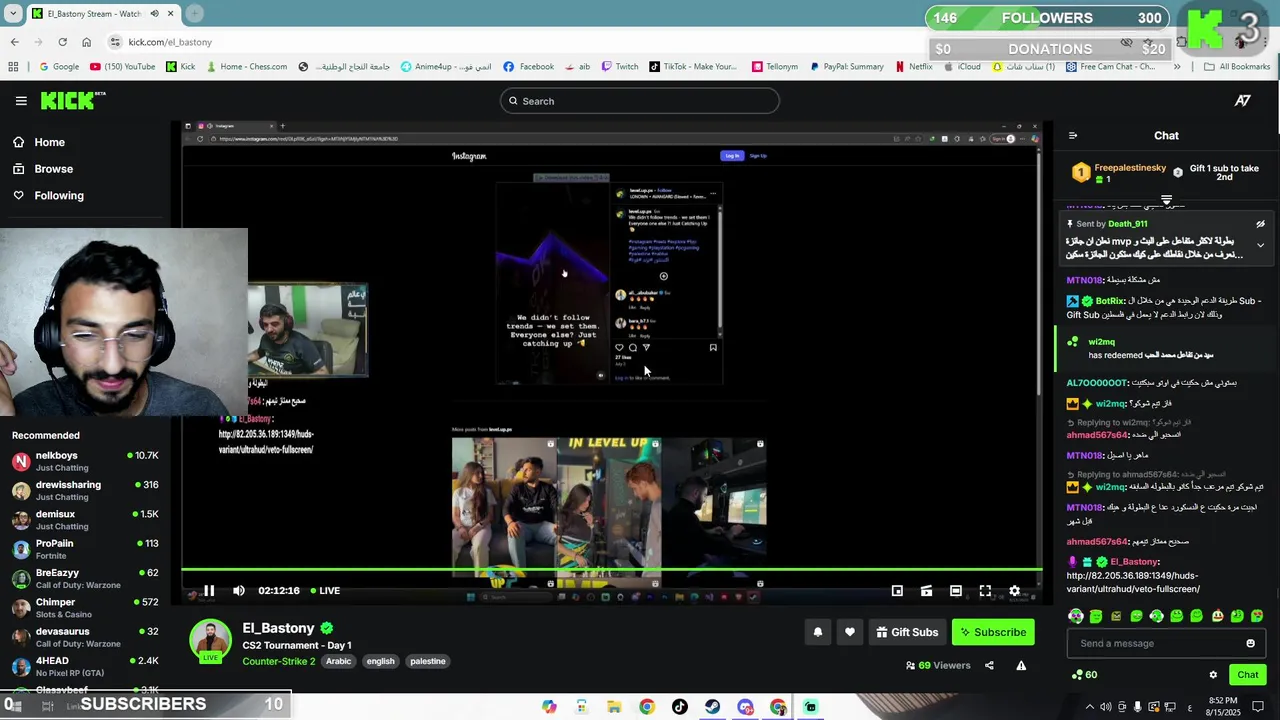The height and width of the screenshot is (720, 1280).
Task: Toggle notification bell for El_Bastony
Action: click(818, 632)
